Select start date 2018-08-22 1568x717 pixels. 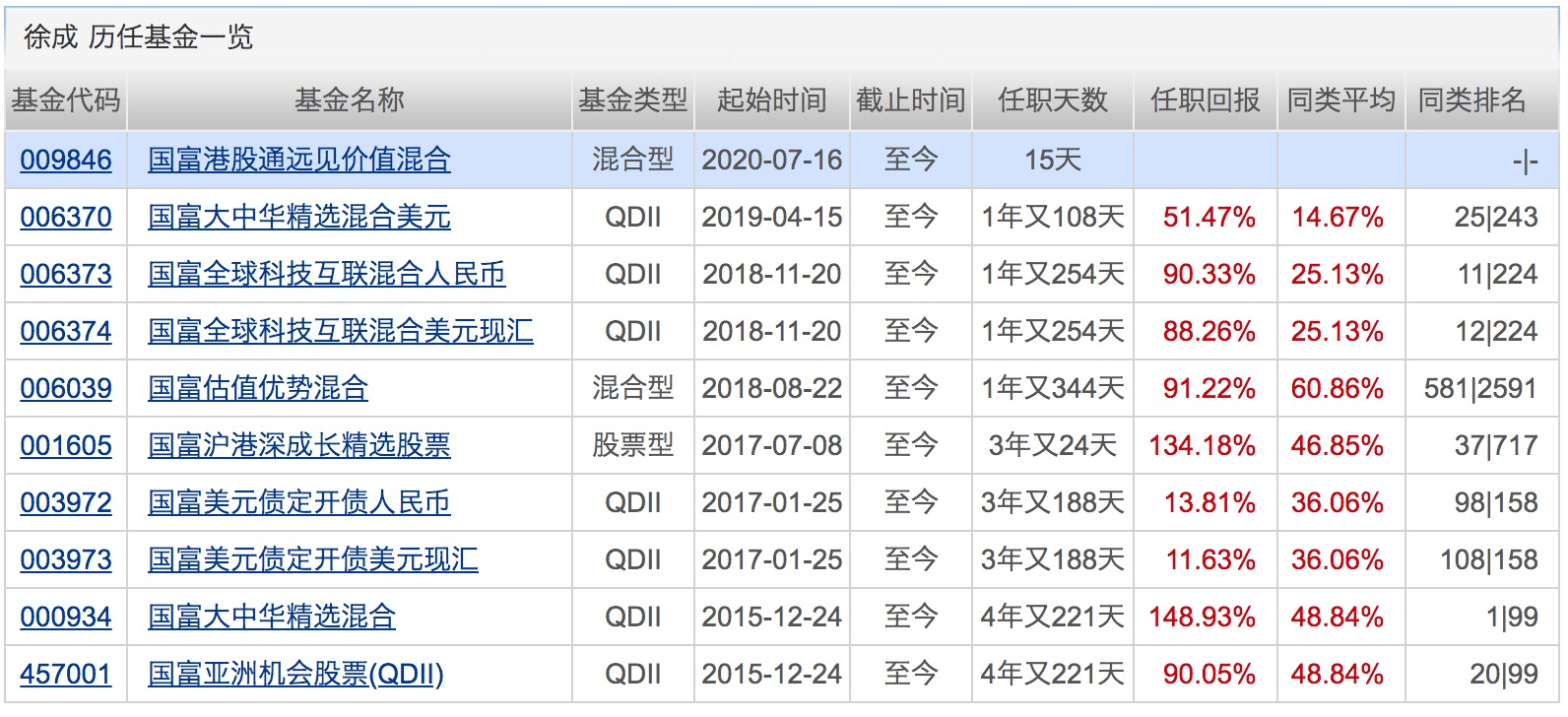coord(772,388)
